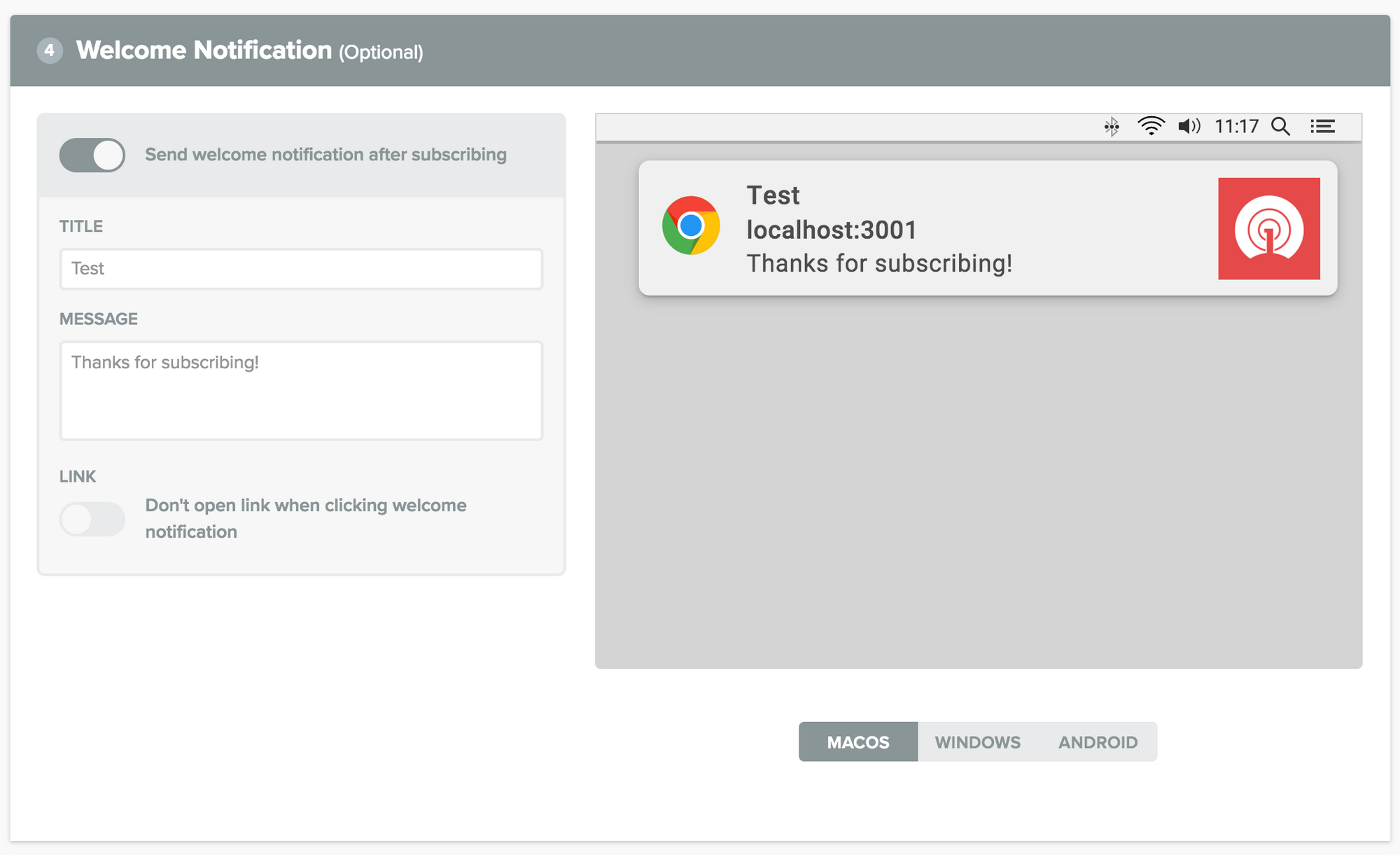Click the Bluetooth icon in preview menu bar
Viewport: 1400px width, 855px height.
pos(1112,127)
